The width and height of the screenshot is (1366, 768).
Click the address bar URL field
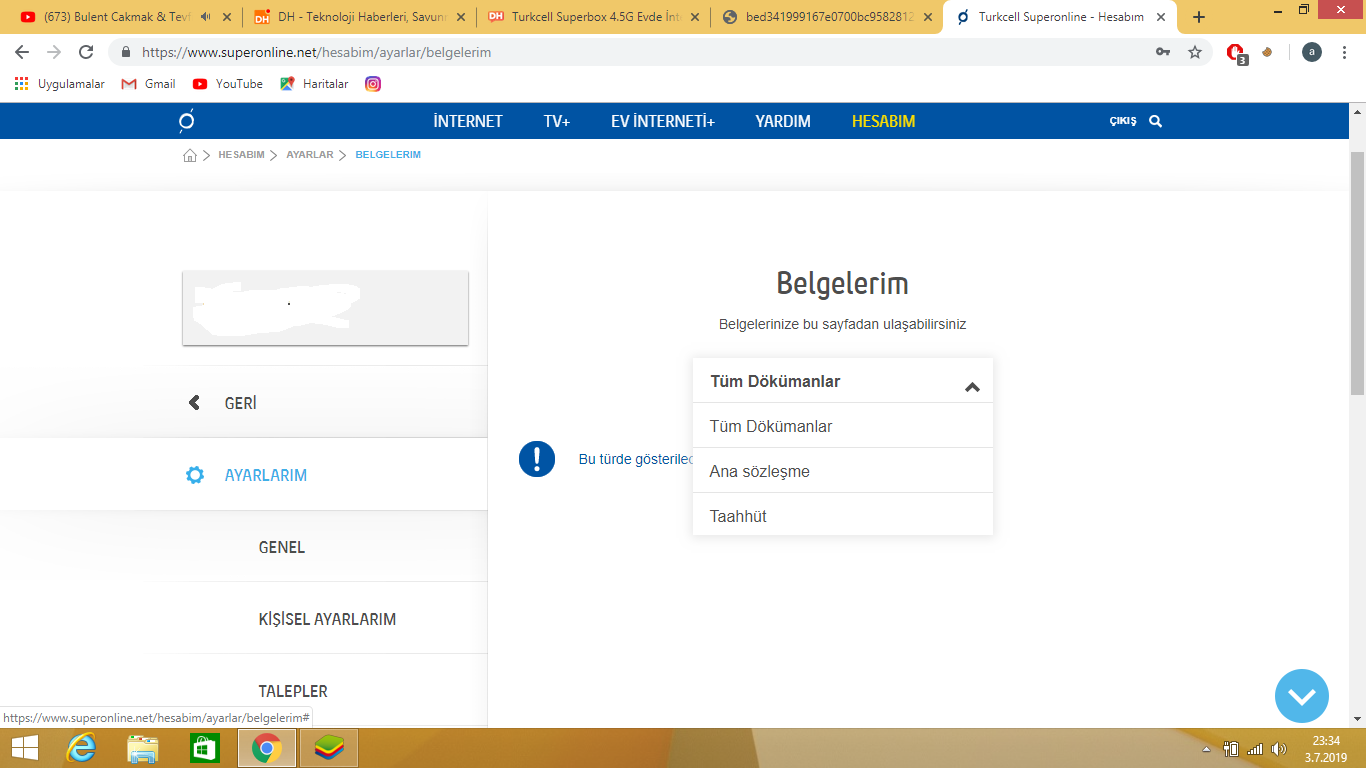click(x=640, y=52)
